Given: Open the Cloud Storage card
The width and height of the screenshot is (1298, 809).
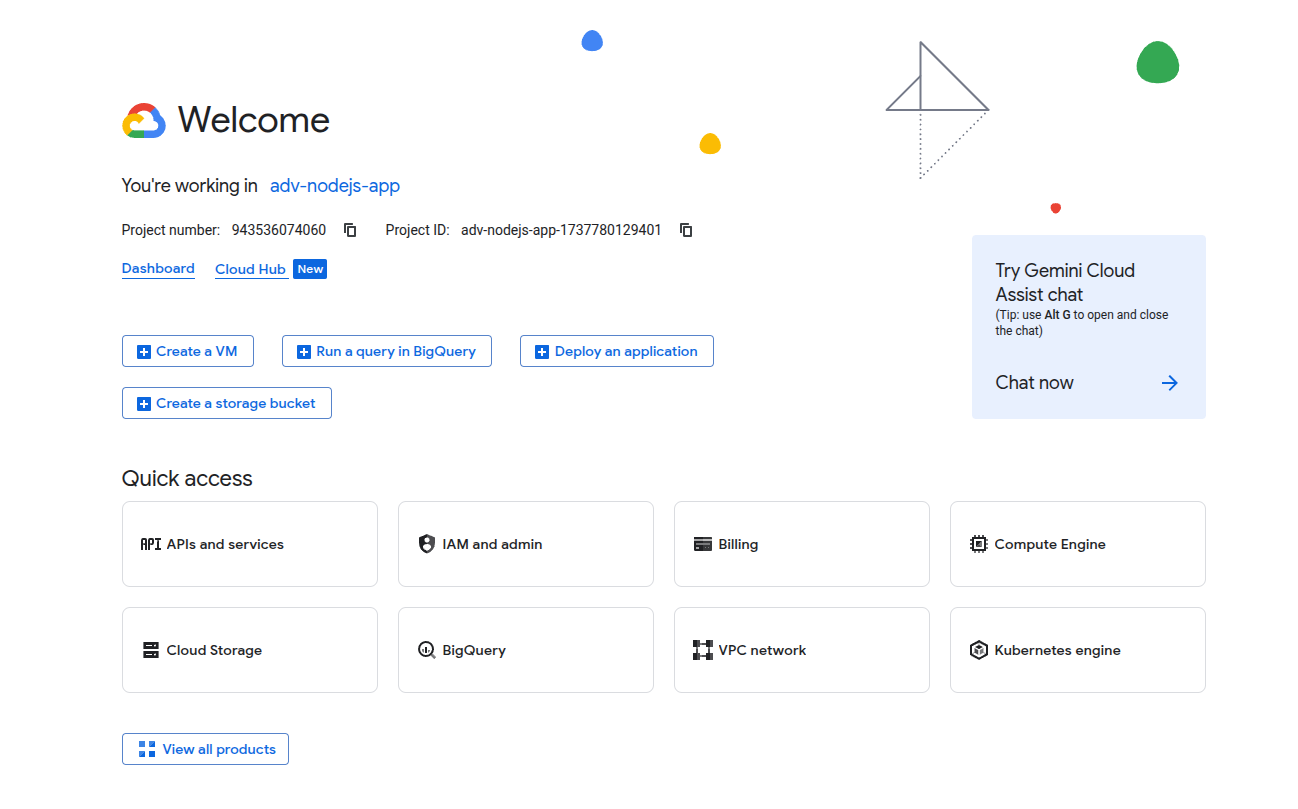Looking at the screenshot, I should point(249,650).
